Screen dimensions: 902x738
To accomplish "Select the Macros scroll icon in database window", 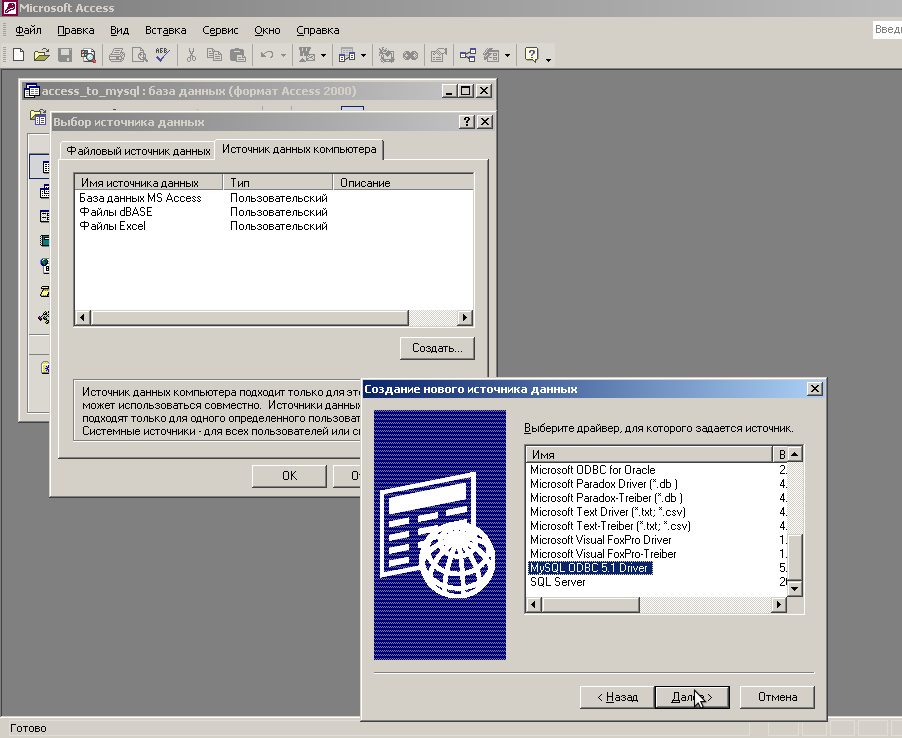I will 44,291.
